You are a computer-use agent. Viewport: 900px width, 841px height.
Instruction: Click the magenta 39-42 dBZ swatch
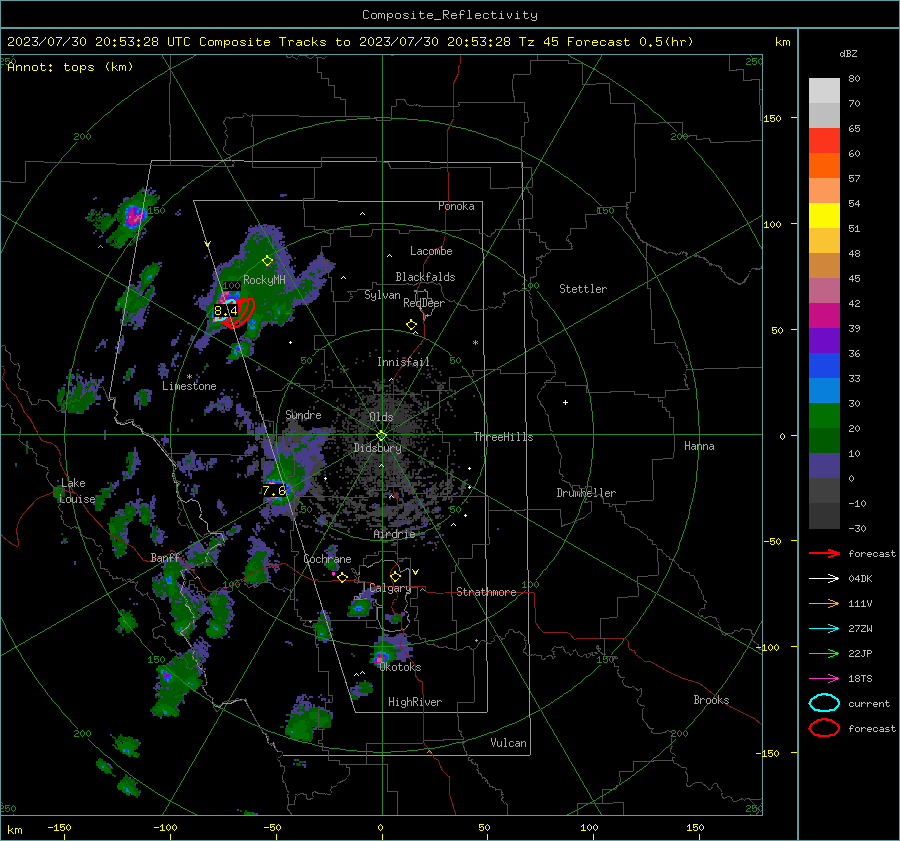pos(824,316)
